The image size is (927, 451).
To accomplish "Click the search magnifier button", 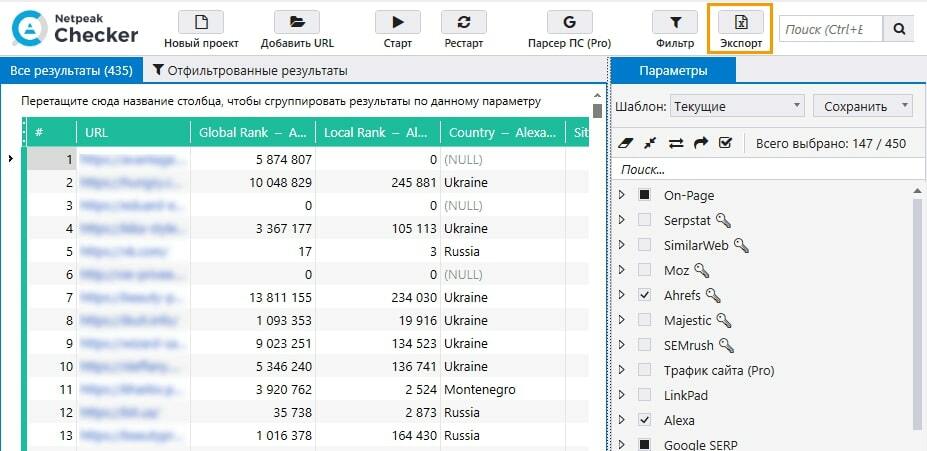I will point(899,29).
